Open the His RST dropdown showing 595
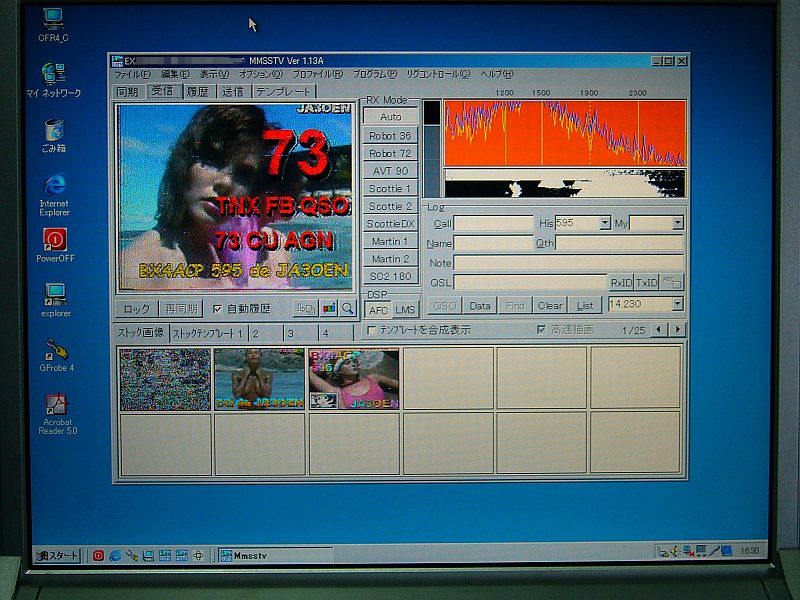The width and height of the screenshot is (800, 600). [x=604, y=223]
